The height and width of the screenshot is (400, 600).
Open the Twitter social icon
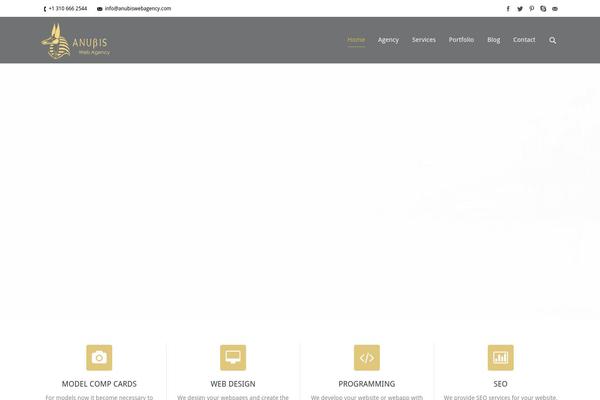point(520,9)
